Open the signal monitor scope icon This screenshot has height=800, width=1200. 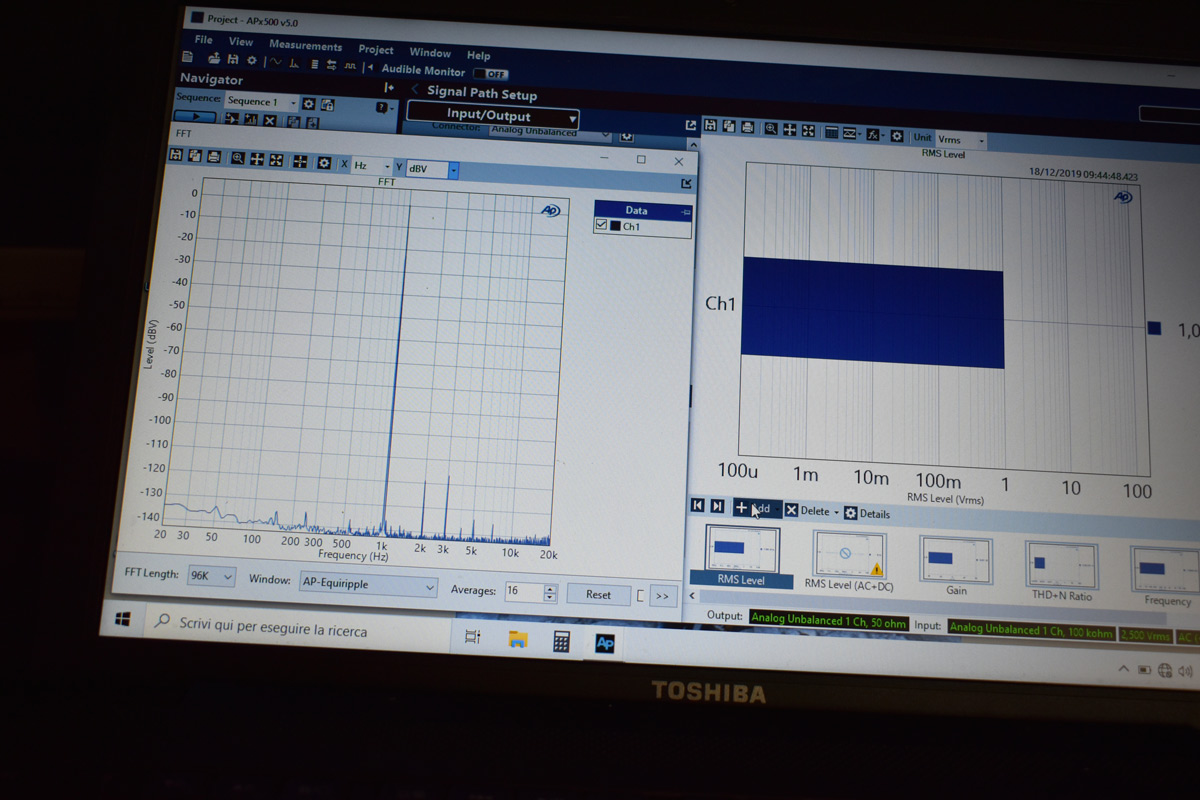pyautogui.click(x=275, y=62)
